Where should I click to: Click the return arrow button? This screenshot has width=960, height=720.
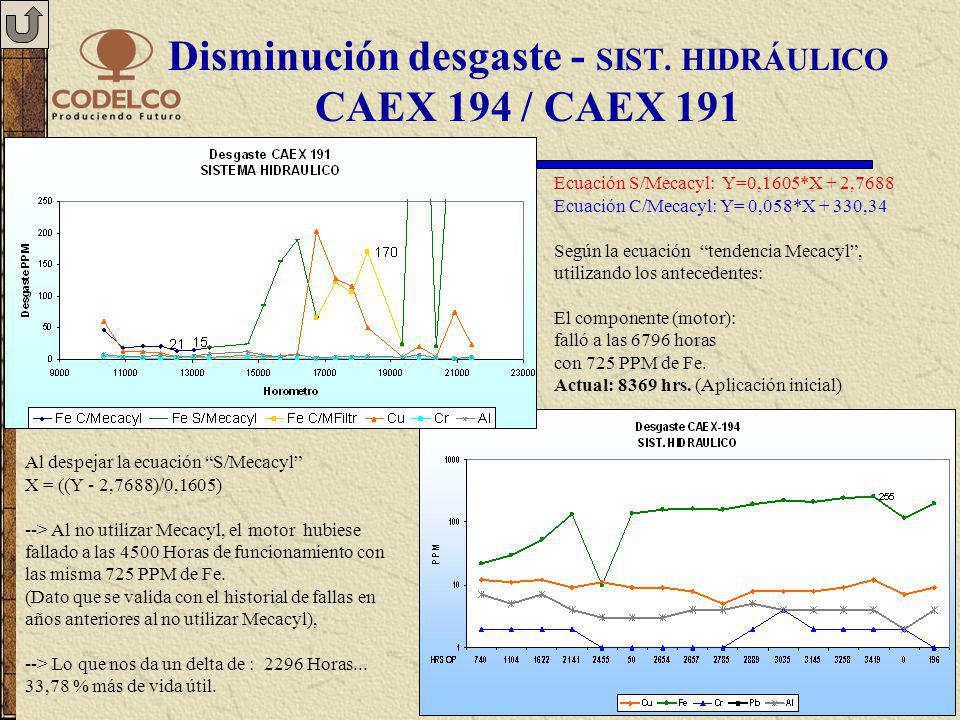click(24, 24)
